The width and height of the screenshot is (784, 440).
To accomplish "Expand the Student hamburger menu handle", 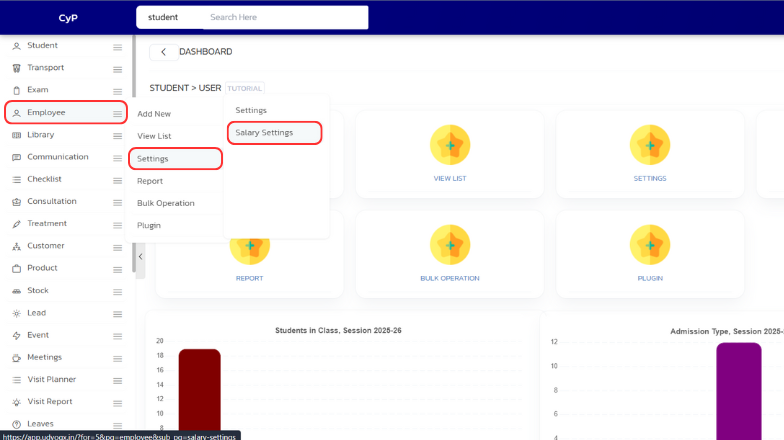I will point(117,46).
